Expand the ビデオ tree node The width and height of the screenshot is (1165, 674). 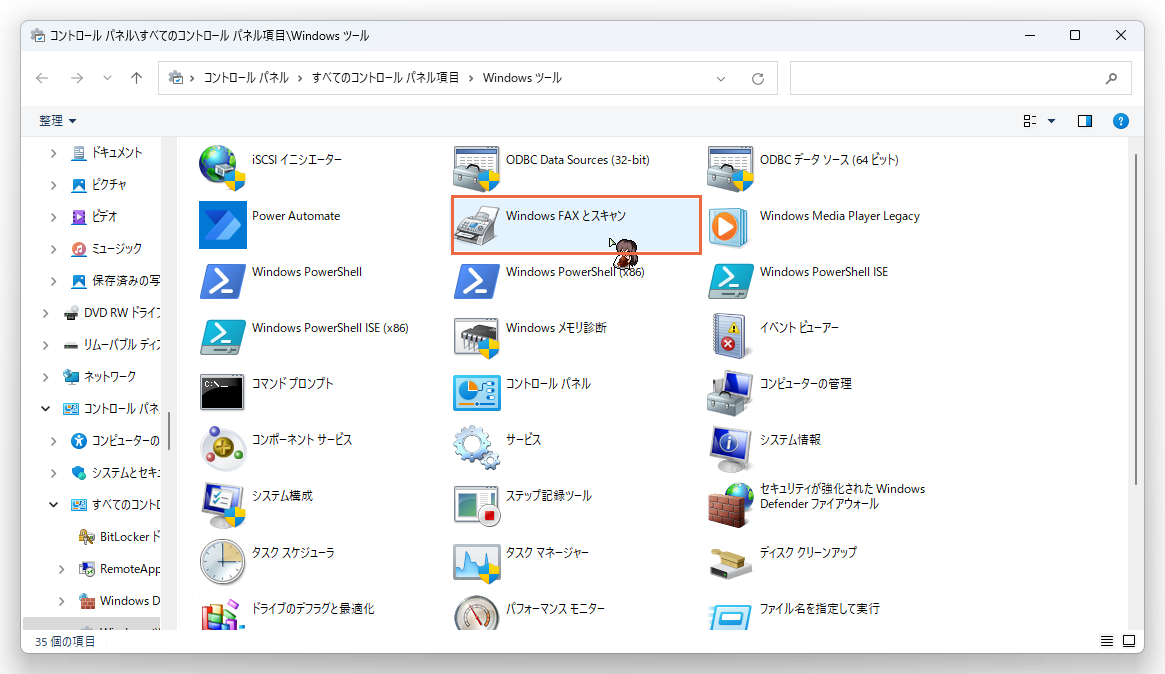(53, 217)
